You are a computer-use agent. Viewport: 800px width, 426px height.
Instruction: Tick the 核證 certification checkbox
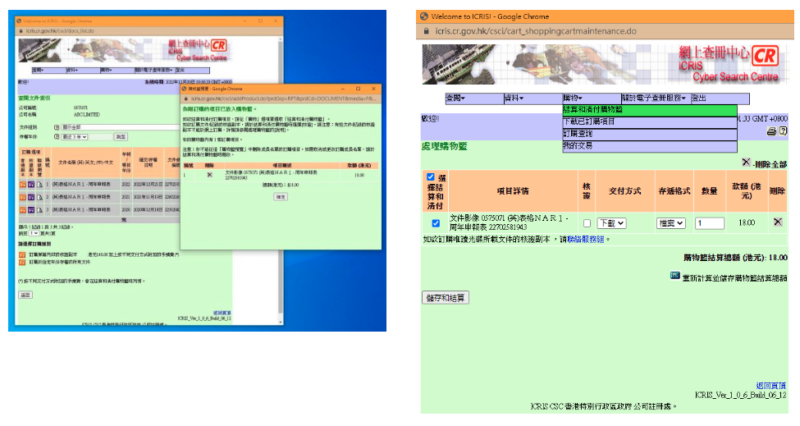[x=586, y=223]
